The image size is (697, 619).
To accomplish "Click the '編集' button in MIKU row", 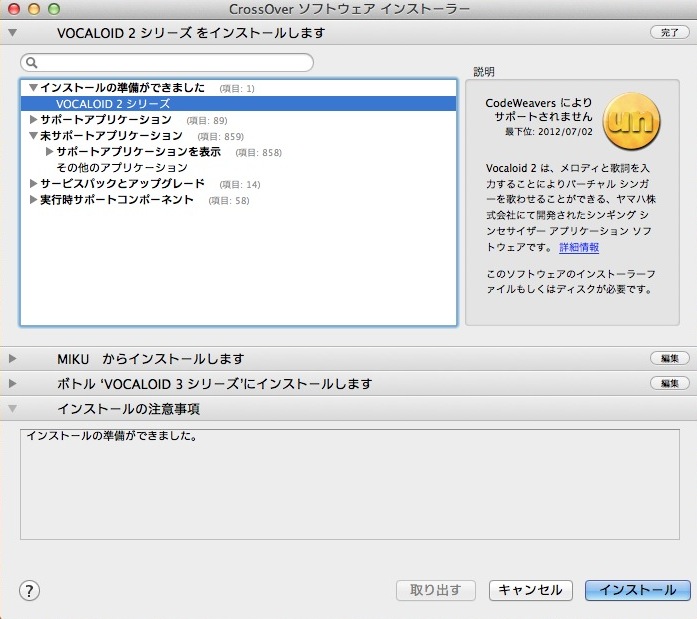I will pyautogui.click(x=669, y=358).
